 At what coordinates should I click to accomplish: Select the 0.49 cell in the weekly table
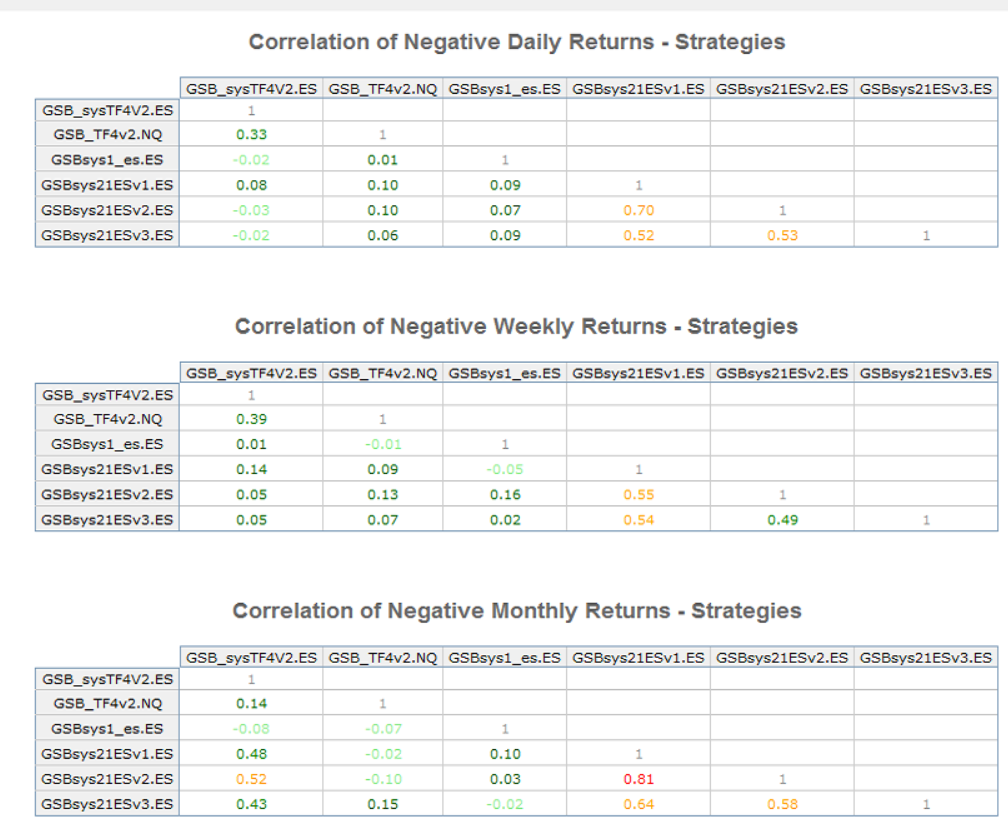(782, 519)
